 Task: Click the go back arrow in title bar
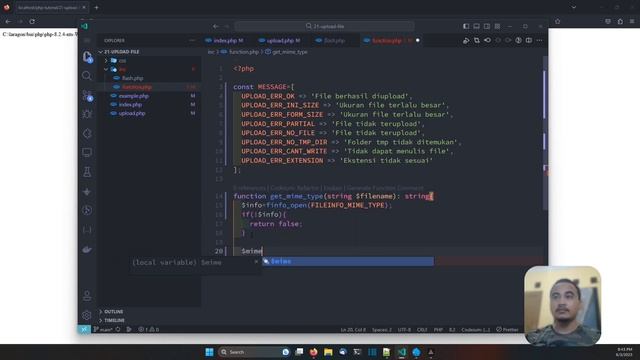click(x=216, y=26)
